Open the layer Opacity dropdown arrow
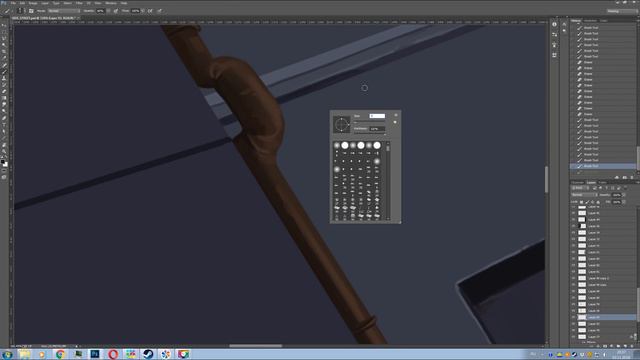The width and height of the screenshot is (640, 360). point(623,195)
